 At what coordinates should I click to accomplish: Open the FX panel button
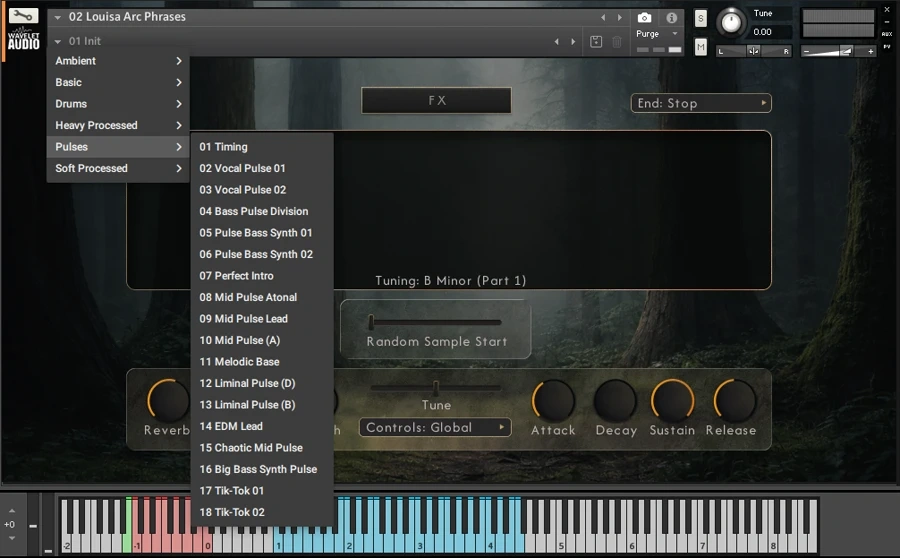pyautogui.click(x=436, y=100)
